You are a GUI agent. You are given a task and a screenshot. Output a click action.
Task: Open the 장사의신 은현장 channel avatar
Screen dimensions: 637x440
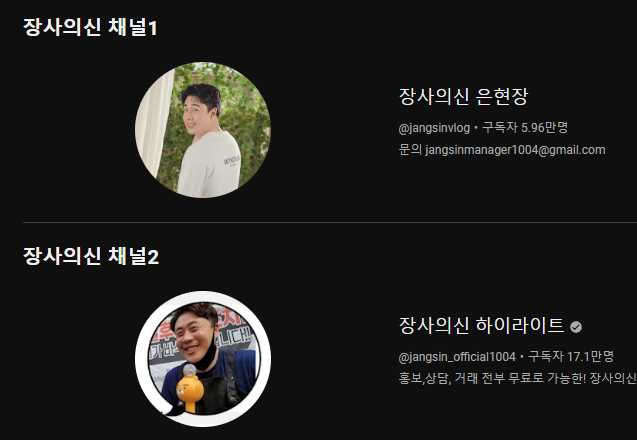203,130
